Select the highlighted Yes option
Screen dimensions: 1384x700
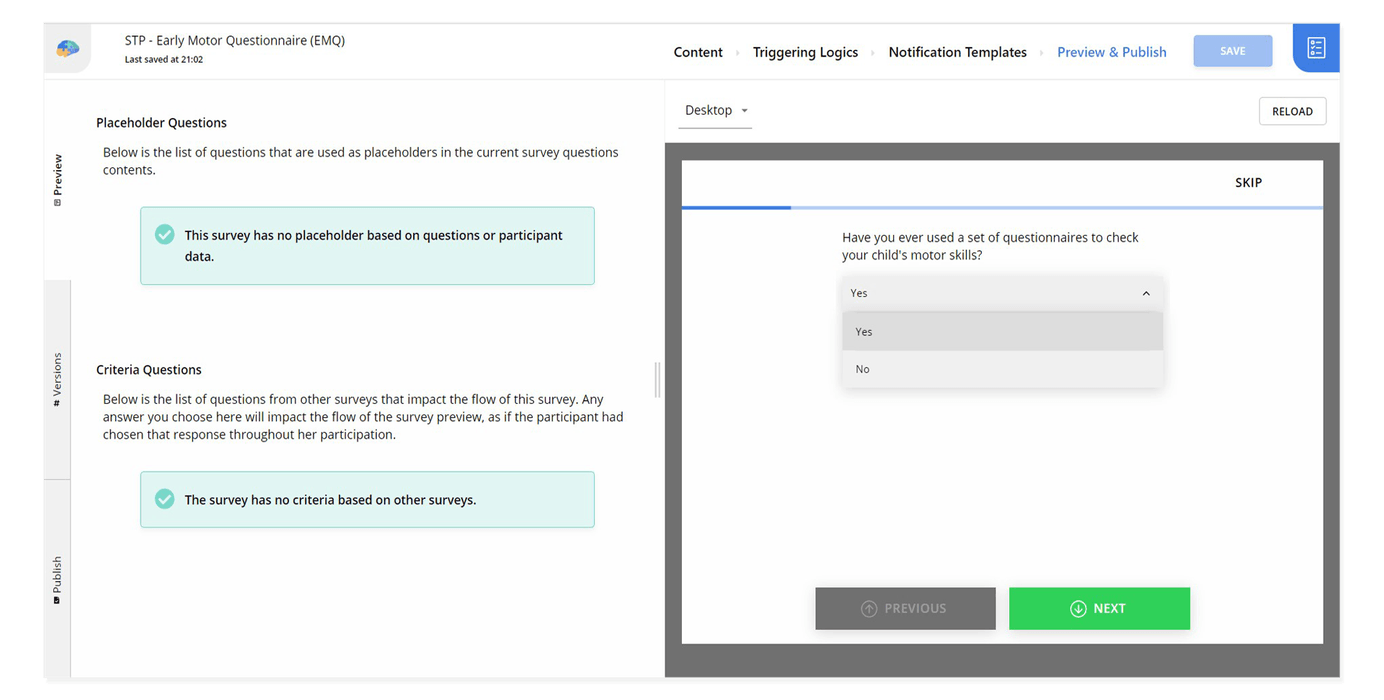1002,331
